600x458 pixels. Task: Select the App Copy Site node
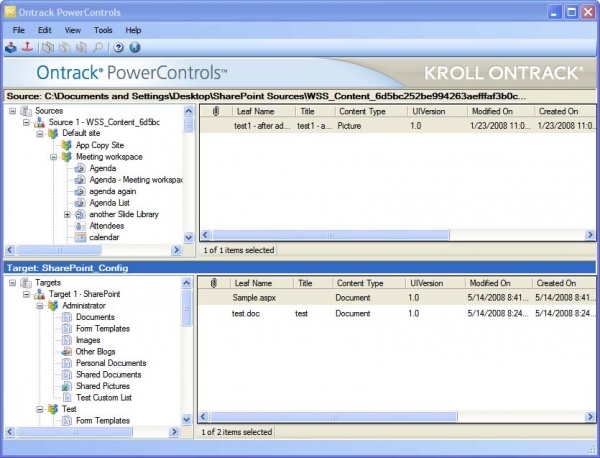(x=99, y=145)
